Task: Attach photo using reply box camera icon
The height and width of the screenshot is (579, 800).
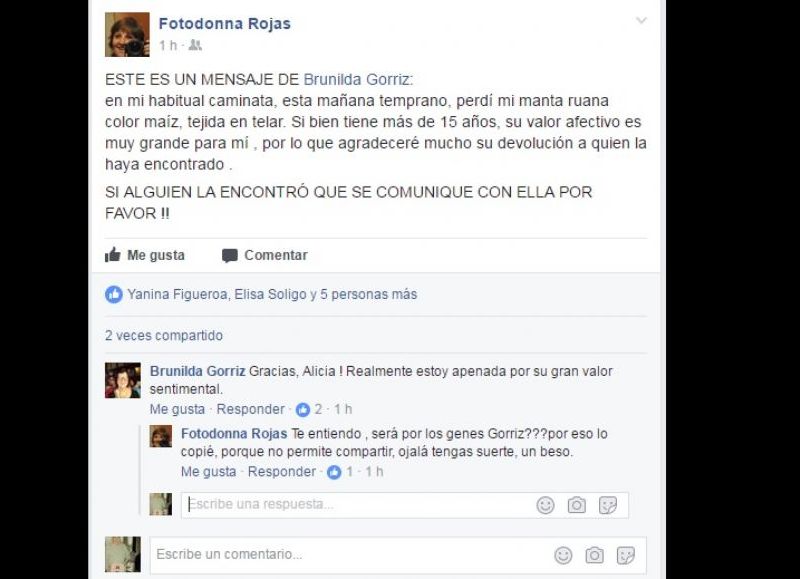Action: pos(577,505)
